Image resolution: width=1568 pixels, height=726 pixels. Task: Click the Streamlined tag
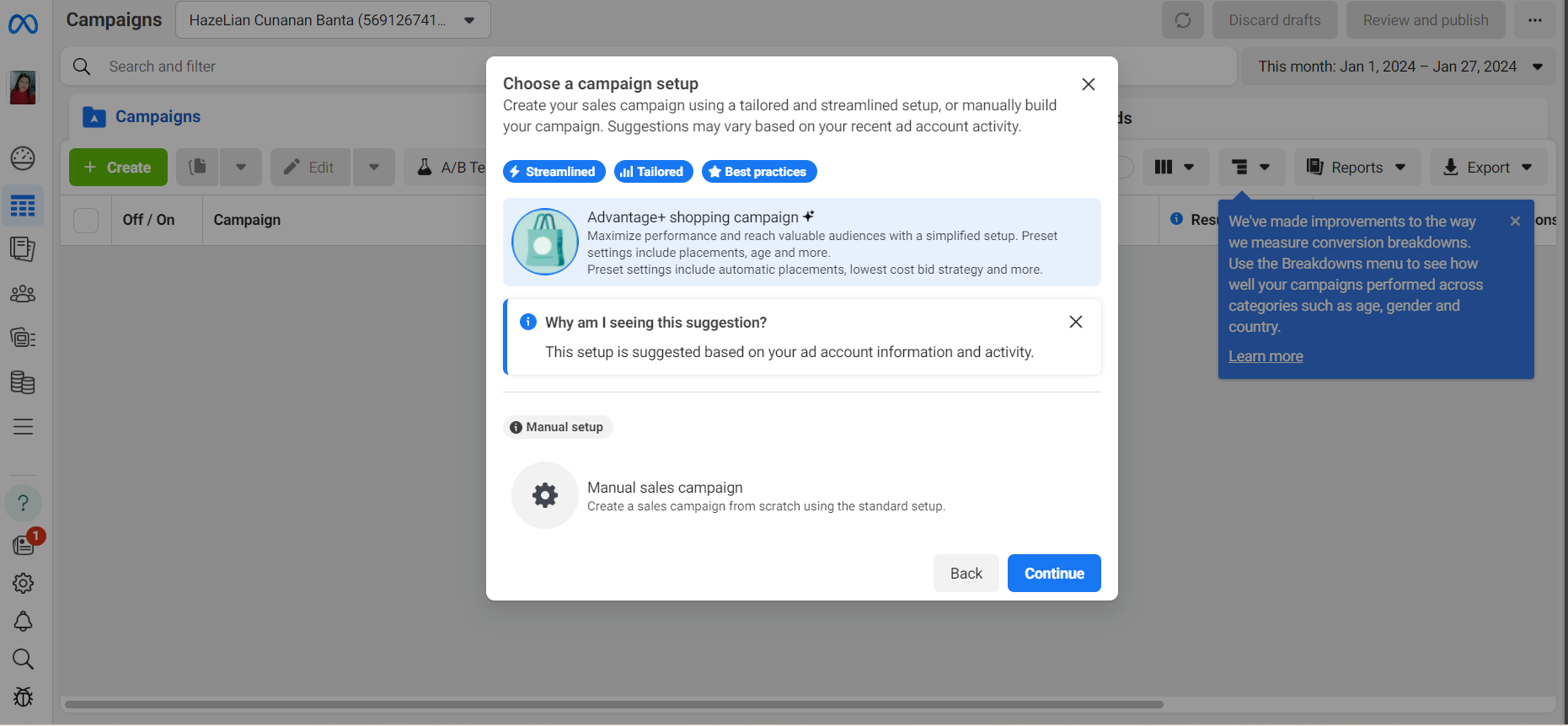554,172
